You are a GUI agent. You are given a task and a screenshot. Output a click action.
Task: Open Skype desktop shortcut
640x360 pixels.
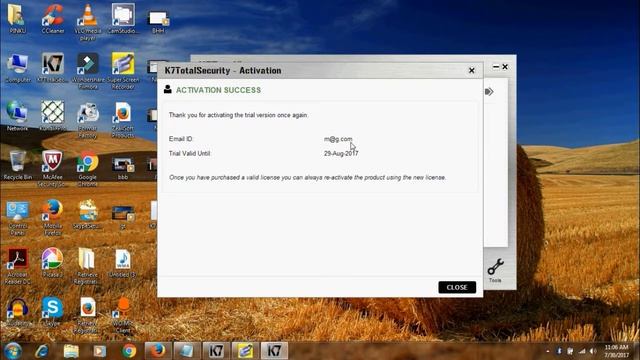click(x=53, y=311)
